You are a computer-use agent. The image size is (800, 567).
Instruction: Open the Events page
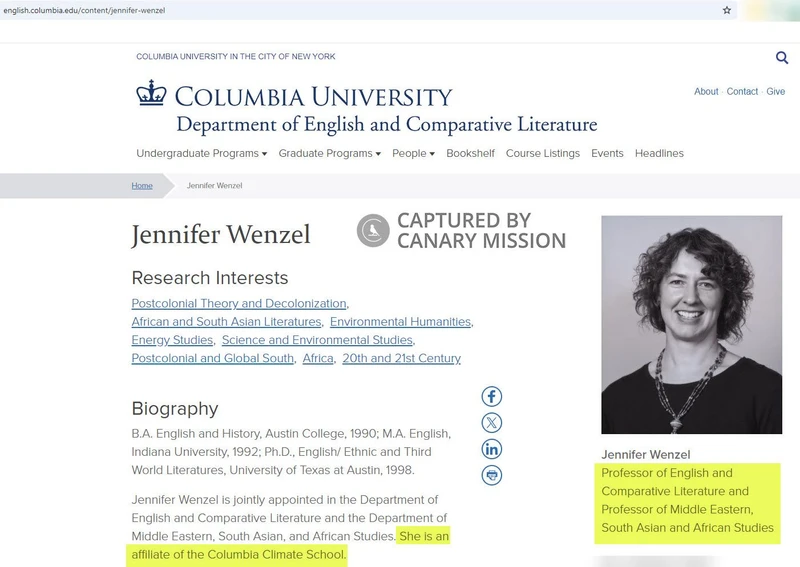(607, 153)
